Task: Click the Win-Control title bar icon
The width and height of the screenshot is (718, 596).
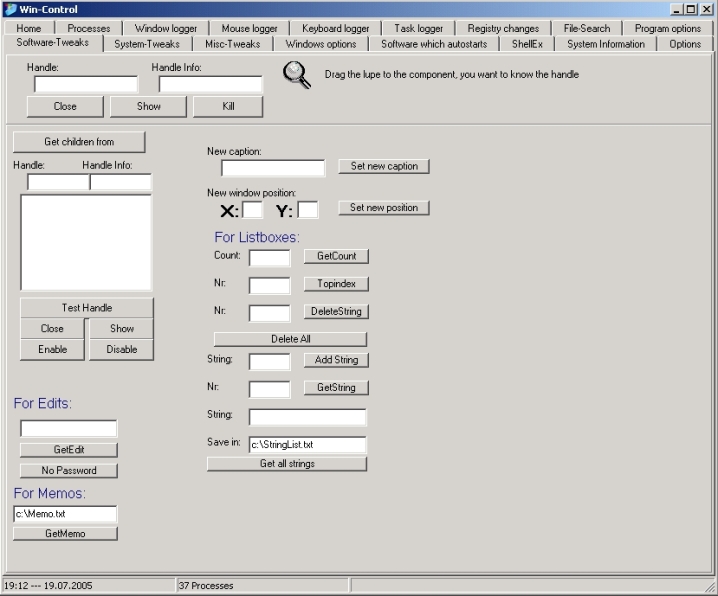Action: 9,8
